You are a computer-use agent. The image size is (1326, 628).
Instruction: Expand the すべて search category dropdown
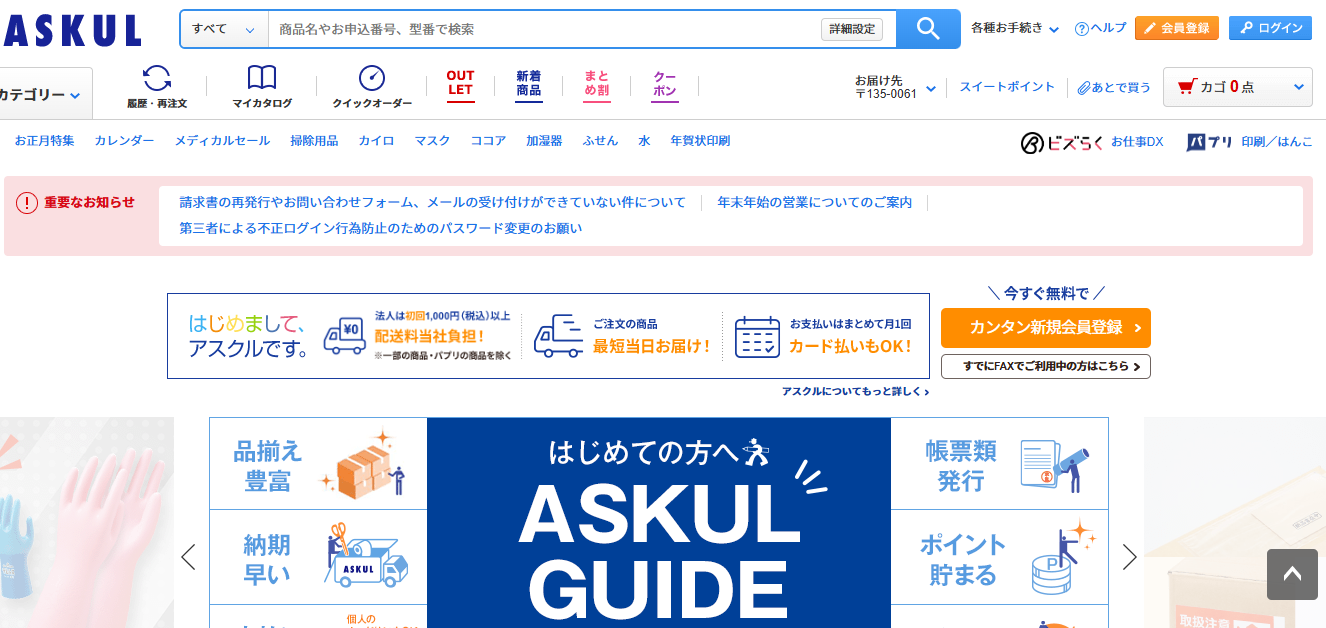[224, 29]
